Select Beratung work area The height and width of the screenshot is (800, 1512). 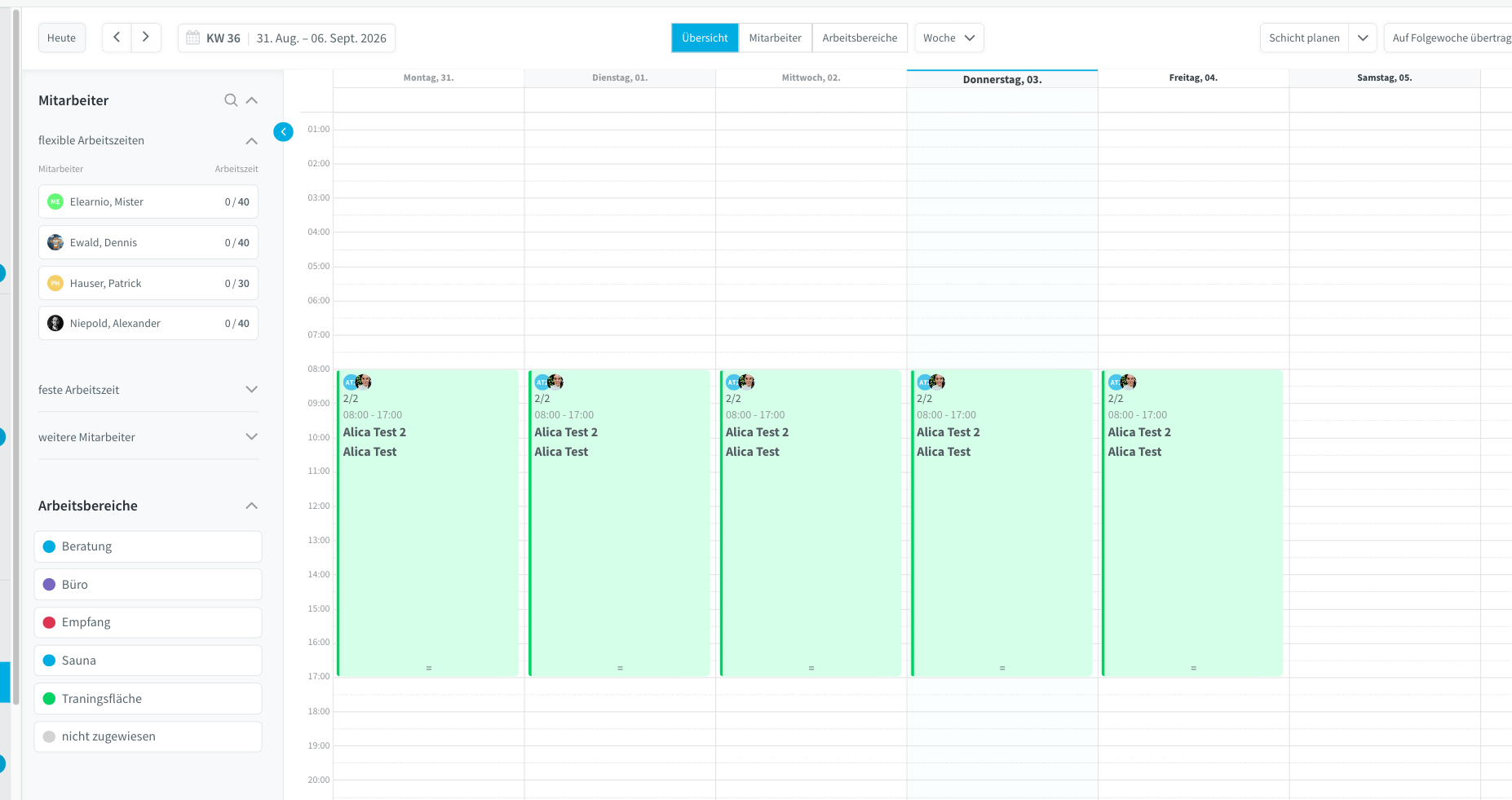point(148,546)
